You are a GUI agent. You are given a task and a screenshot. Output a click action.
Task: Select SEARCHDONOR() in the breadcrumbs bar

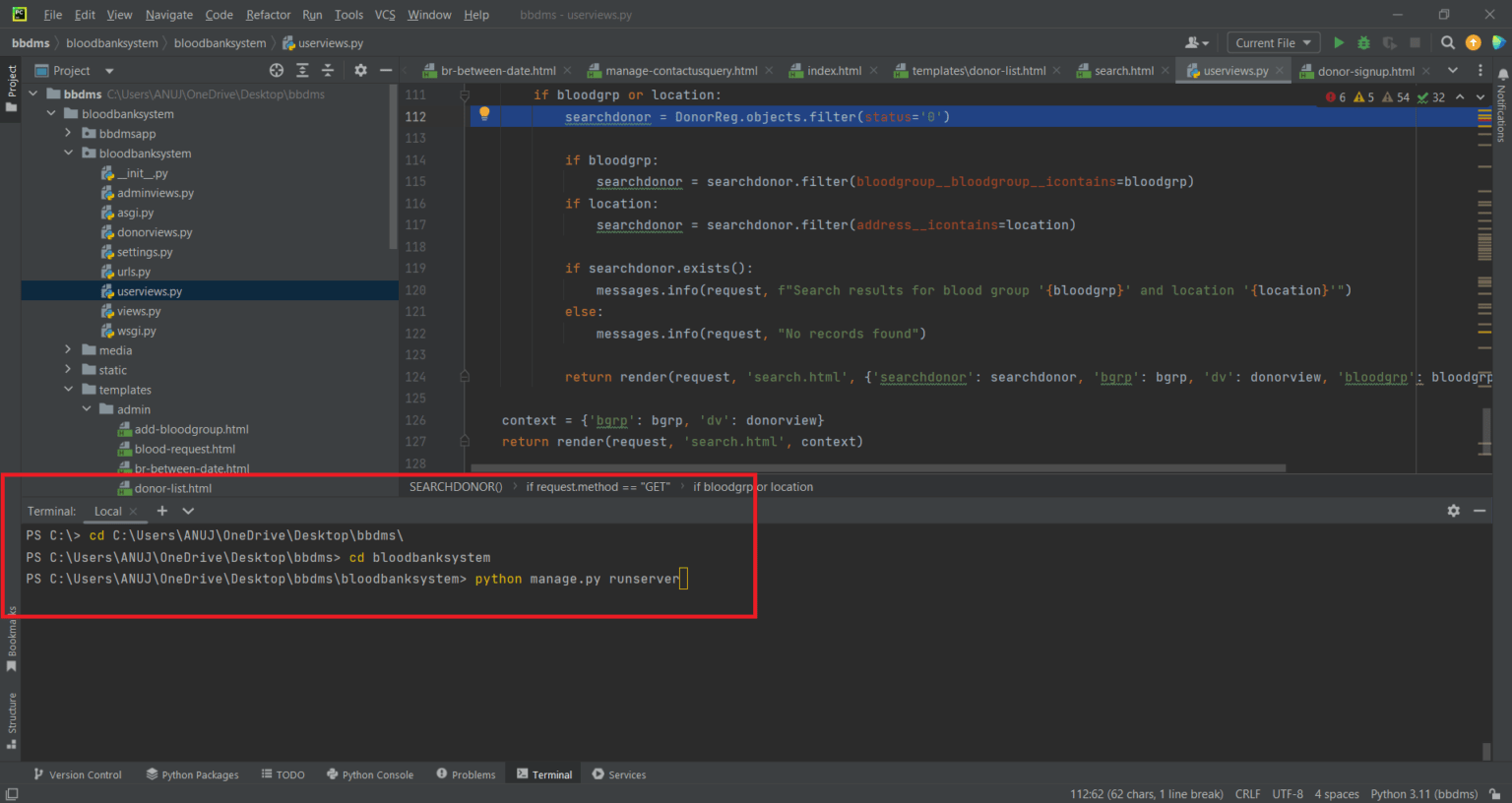pos(455,486)
